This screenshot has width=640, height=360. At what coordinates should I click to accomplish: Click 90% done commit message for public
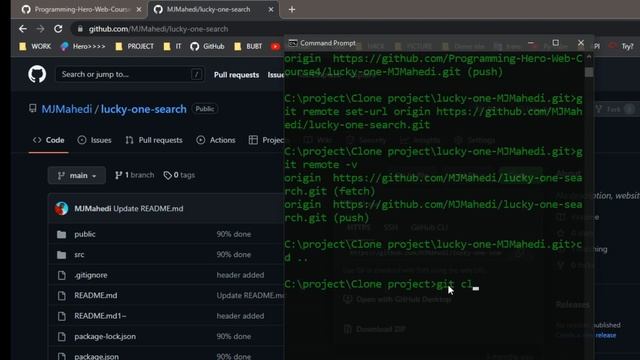pyautogui.click(x=234, y=234)
